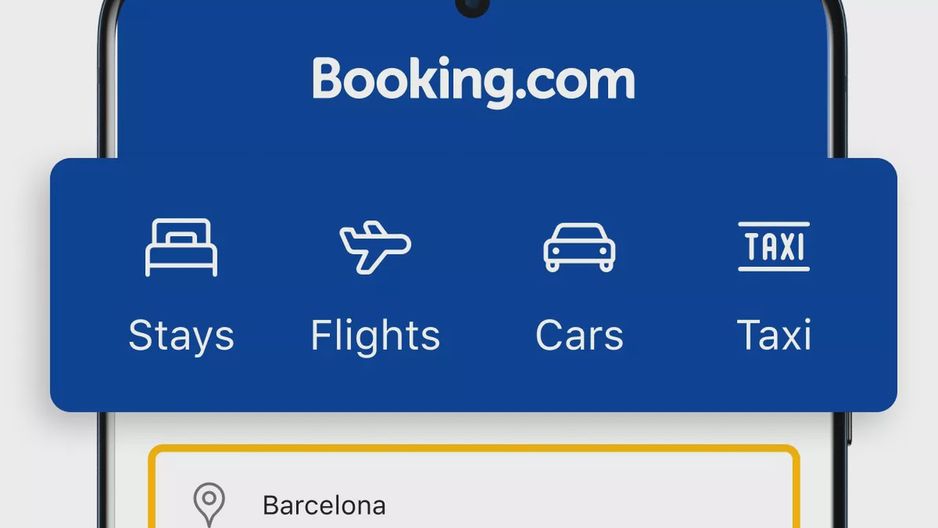This screenshot has width=938, height=528.
Task: Switch to the Flights tab label
Action: (375, 335)
